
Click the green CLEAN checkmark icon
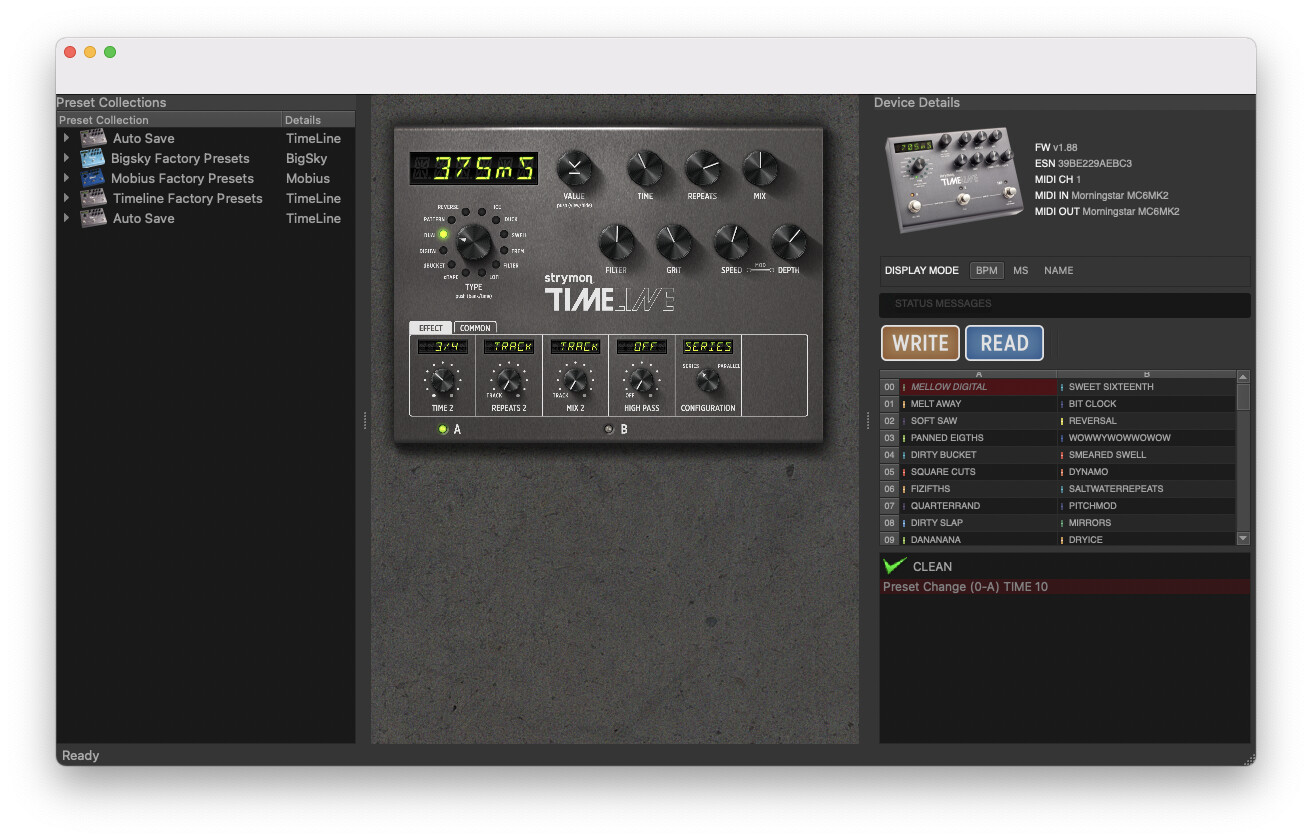[x=895, y=566]
